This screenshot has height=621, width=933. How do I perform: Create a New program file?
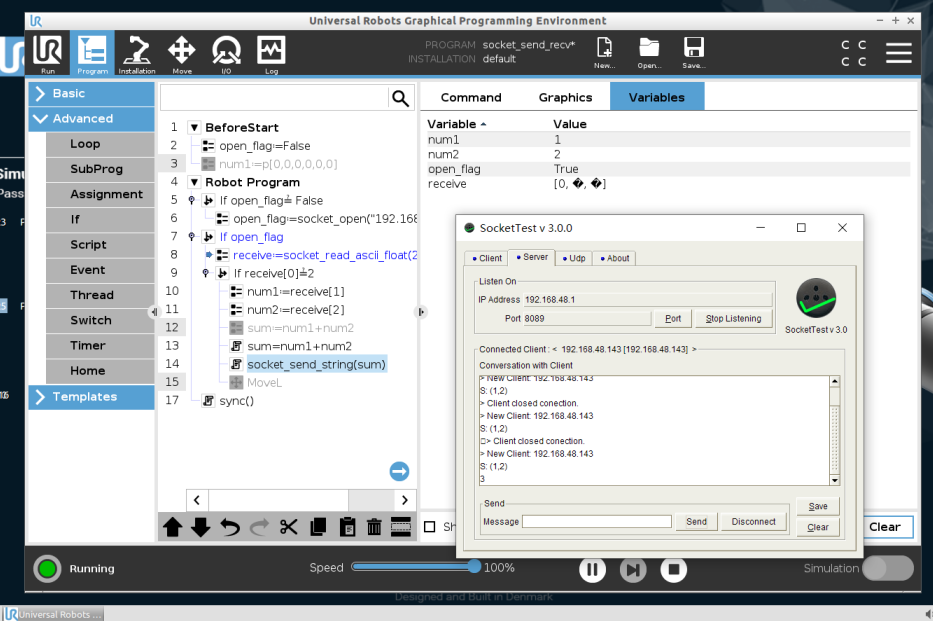(x=605, y=52)
